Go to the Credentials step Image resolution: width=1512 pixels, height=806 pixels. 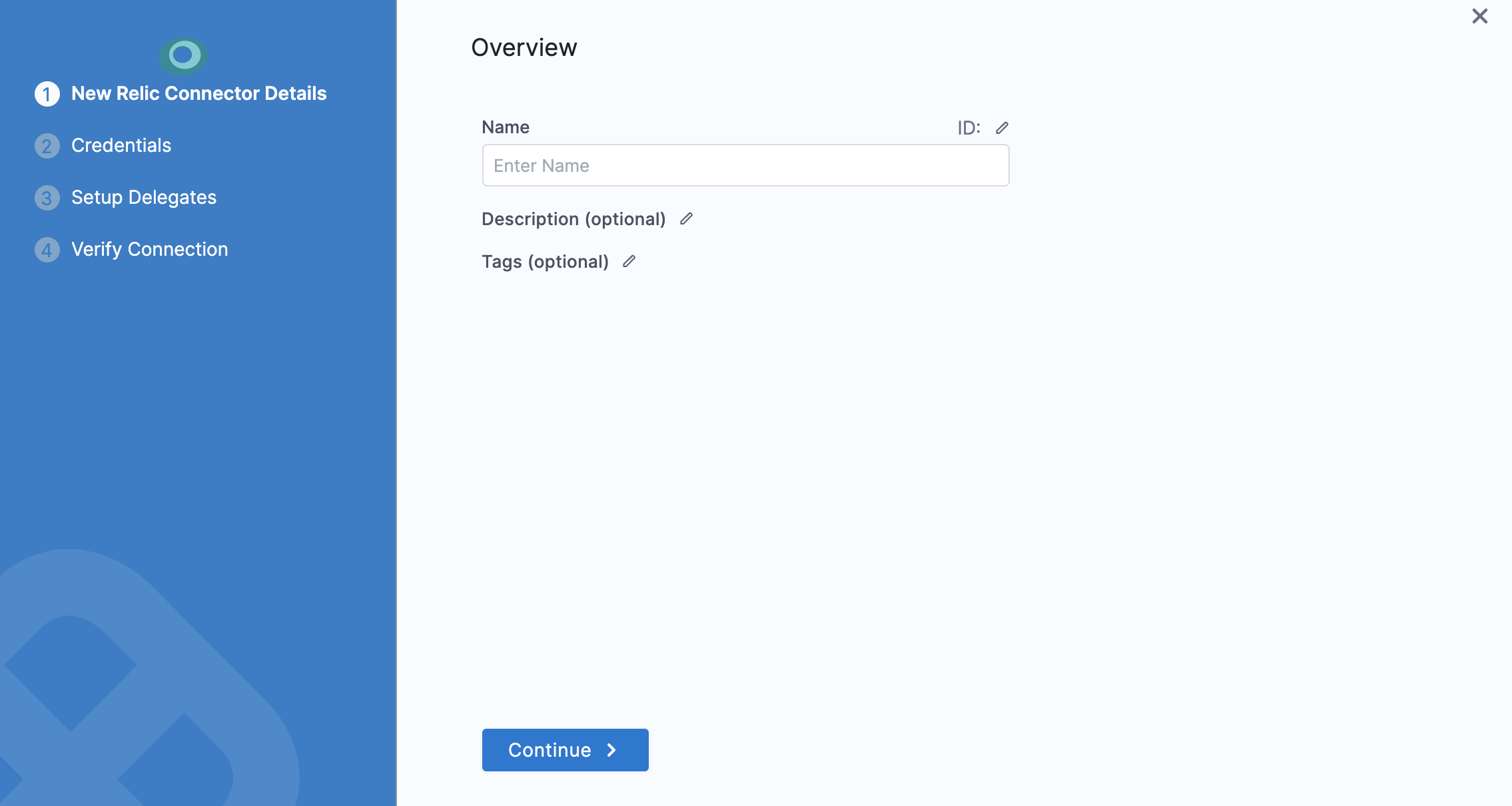pyautogui.click(x=121, y=146)
